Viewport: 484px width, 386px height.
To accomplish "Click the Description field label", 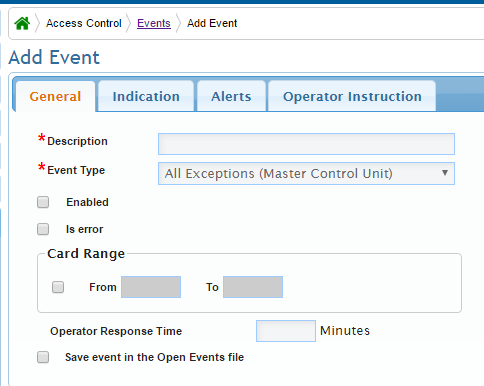I will pos(77,141).
